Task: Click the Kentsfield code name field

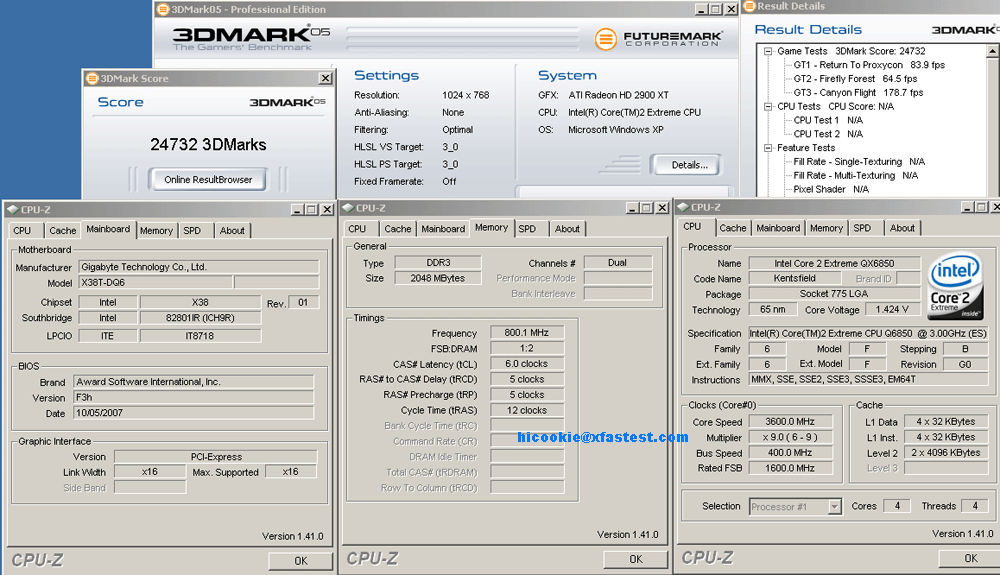Action: click(795, 279)
